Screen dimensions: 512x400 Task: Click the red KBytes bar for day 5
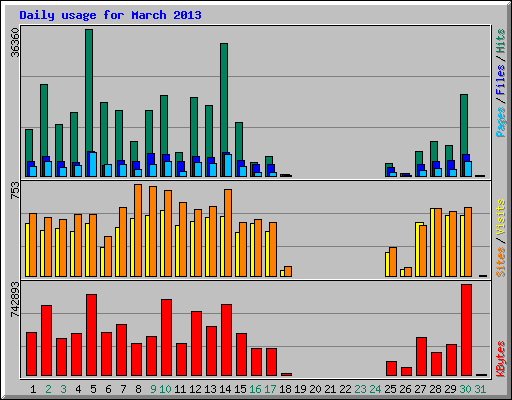coord(92,335)
